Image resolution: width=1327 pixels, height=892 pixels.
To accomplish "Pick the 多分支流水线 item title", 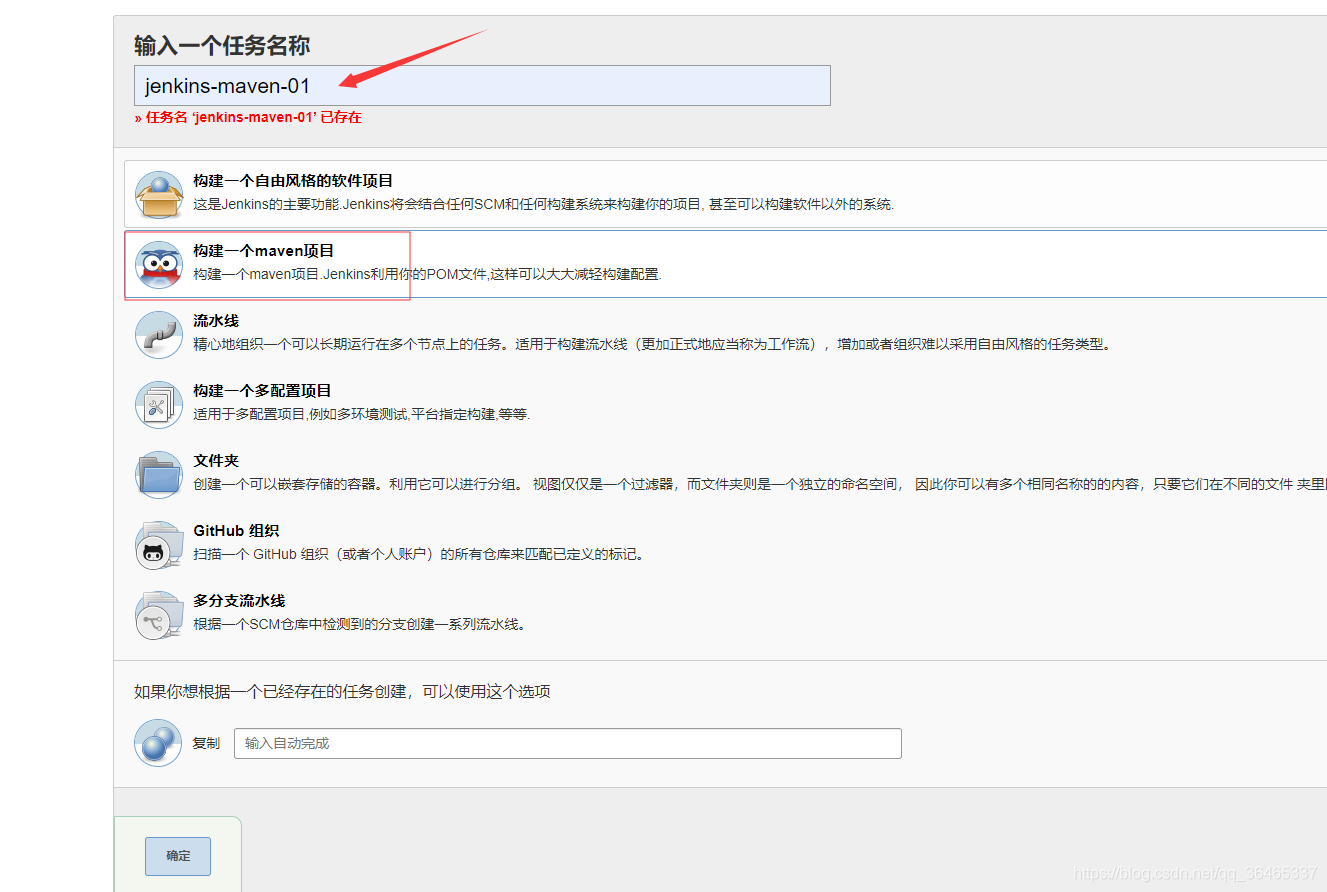I will (239, 601).
